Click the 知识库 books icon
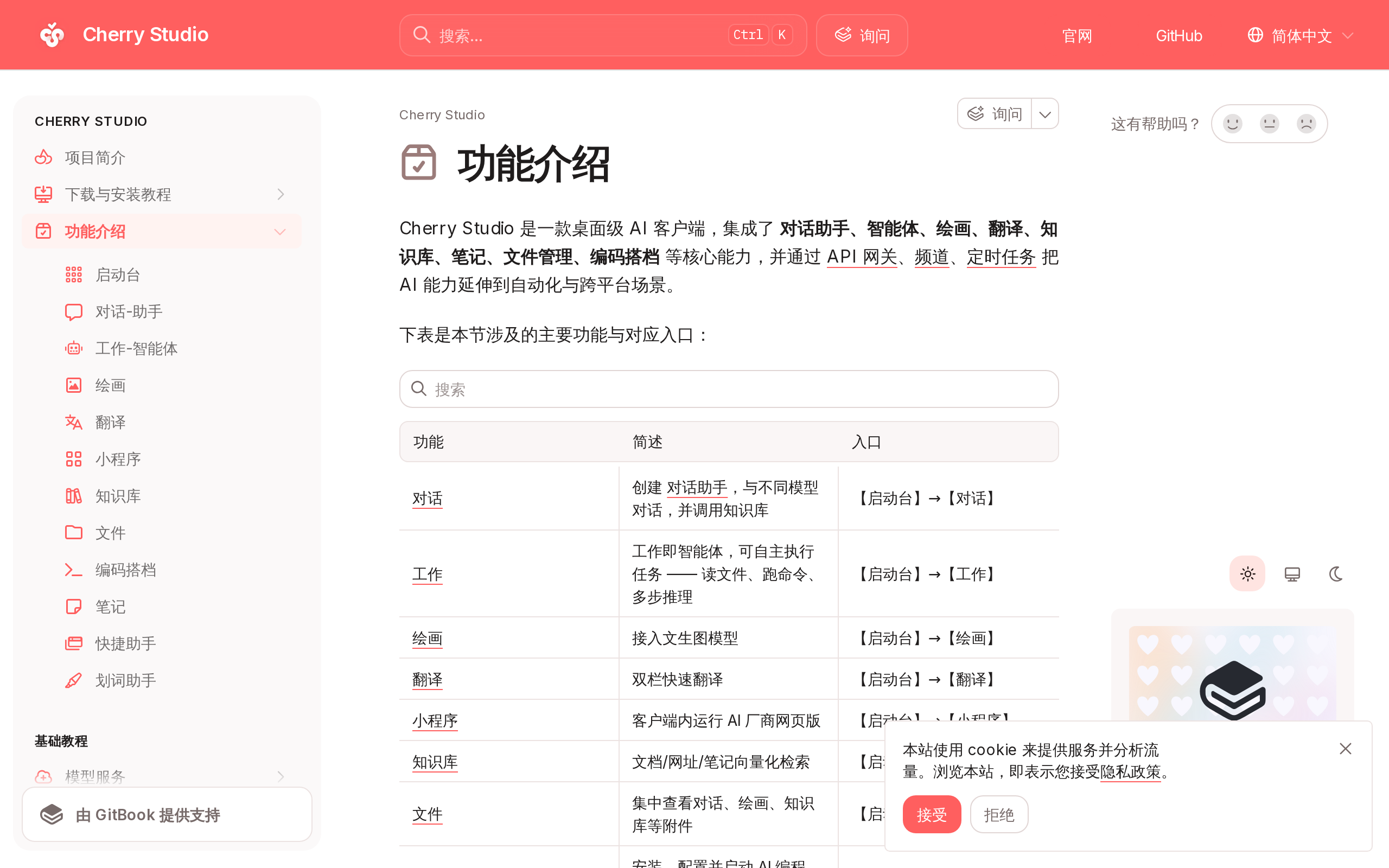1389x868 pixels. [x=73, y=495]
